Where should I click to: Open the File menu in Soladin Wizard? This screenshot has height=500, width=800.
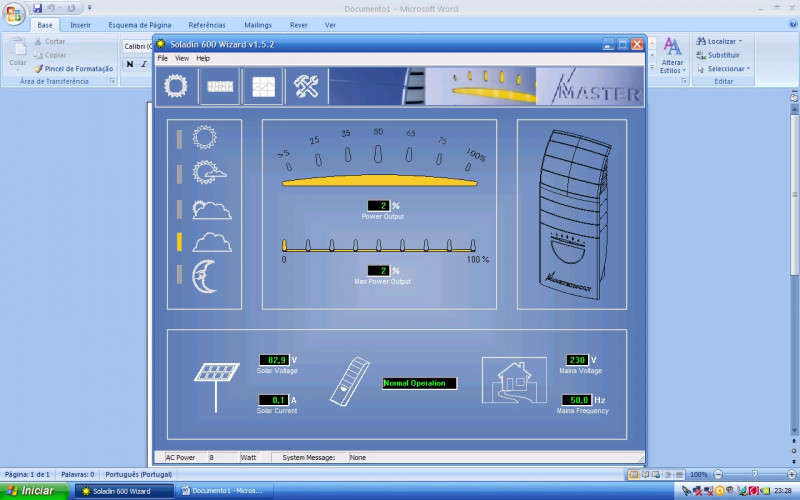pyautogui.click(x=162, y=58)
